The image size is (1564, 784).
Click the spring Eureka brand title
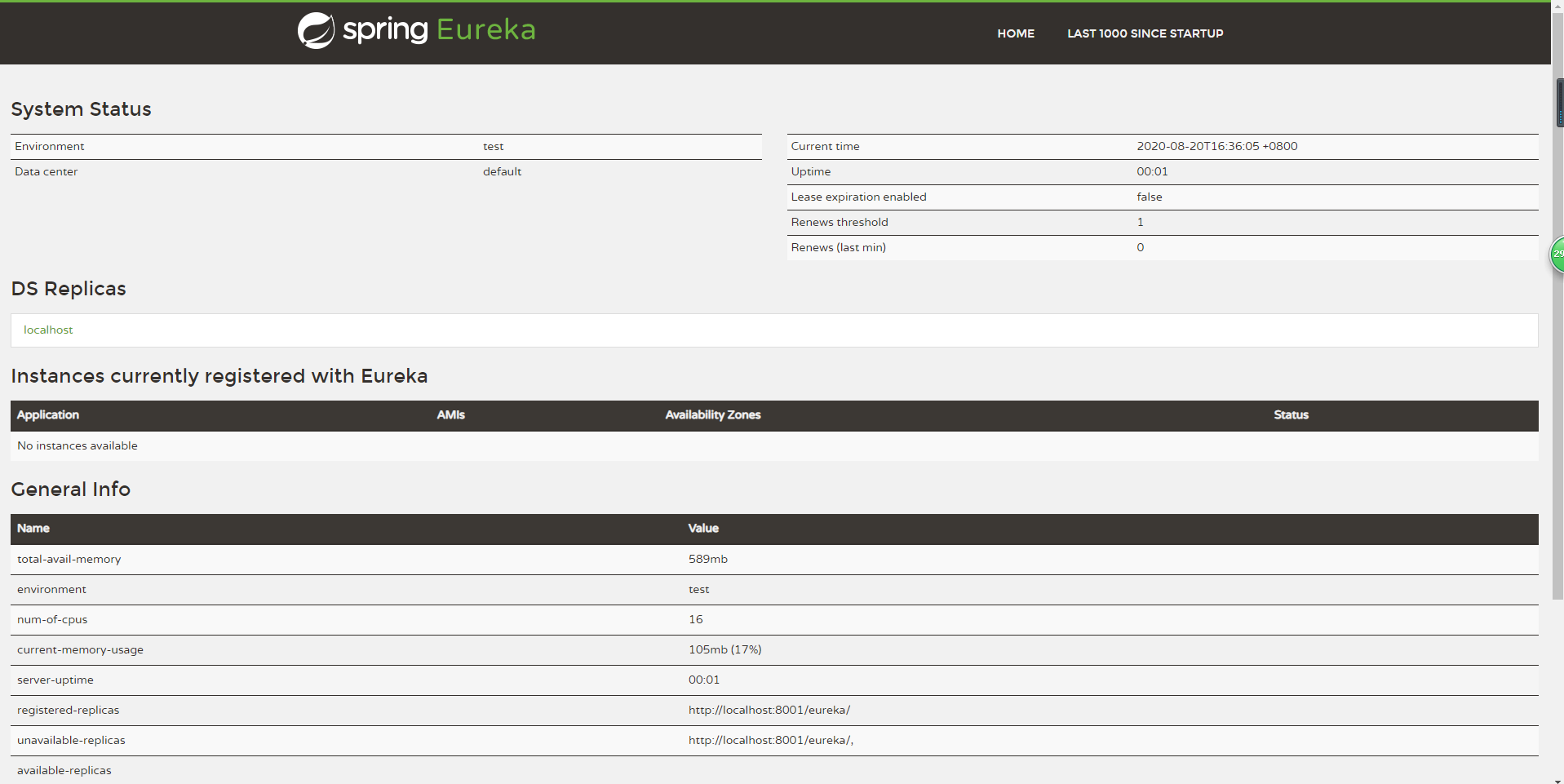pos(439,30)
